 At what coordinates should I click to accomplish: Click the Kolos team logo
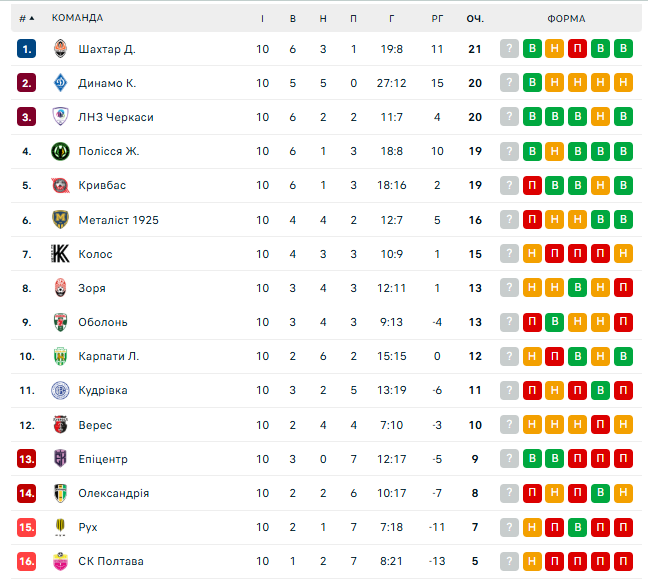[x=60, y=254]
